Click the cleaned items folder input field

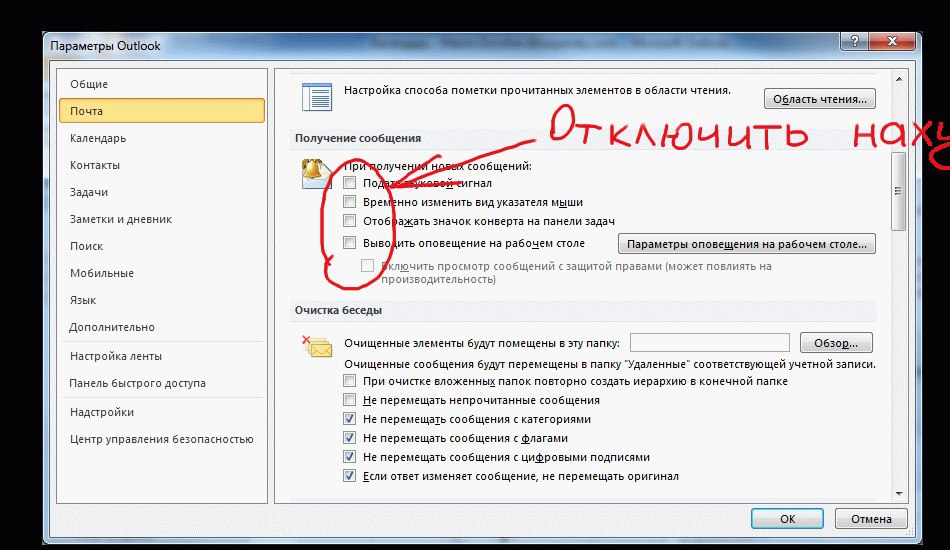pyautogui.click(x=709, y=342)
